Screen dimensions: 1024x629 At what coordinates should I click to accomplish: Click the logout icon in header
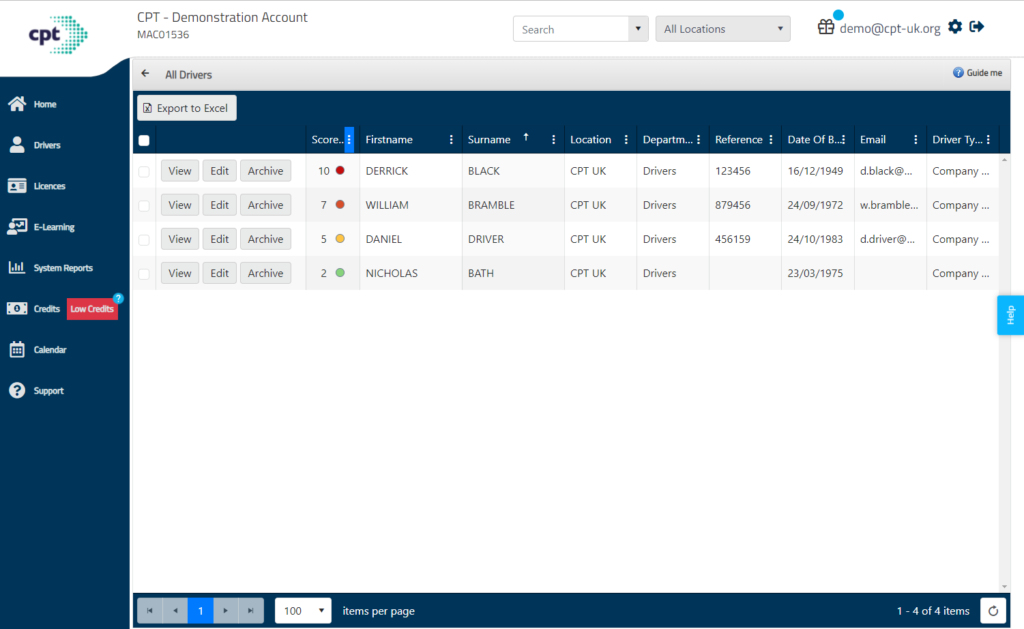977,27
